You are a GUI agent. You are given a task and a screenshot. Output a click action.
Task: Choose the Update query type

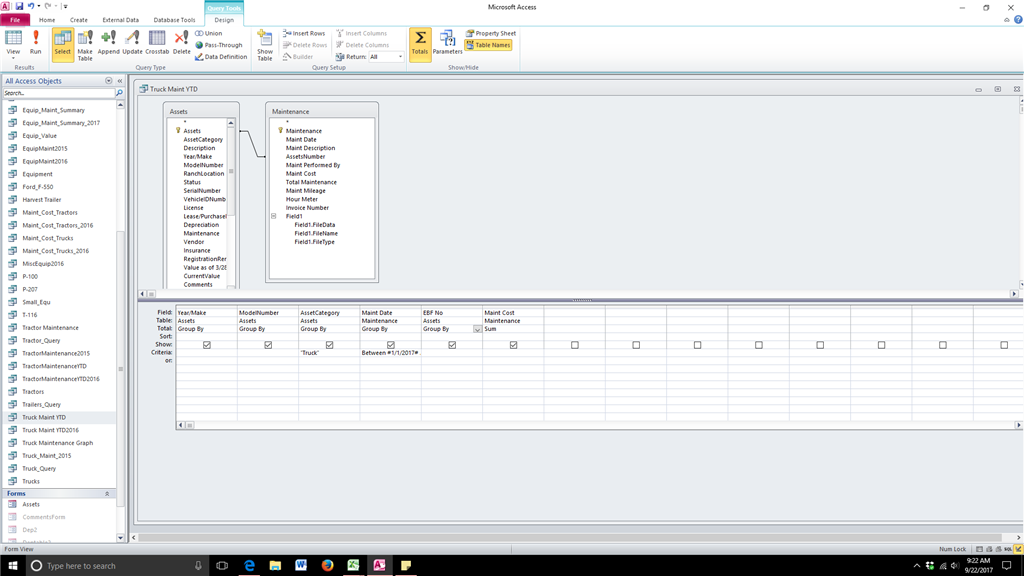(x=132, y=42)
